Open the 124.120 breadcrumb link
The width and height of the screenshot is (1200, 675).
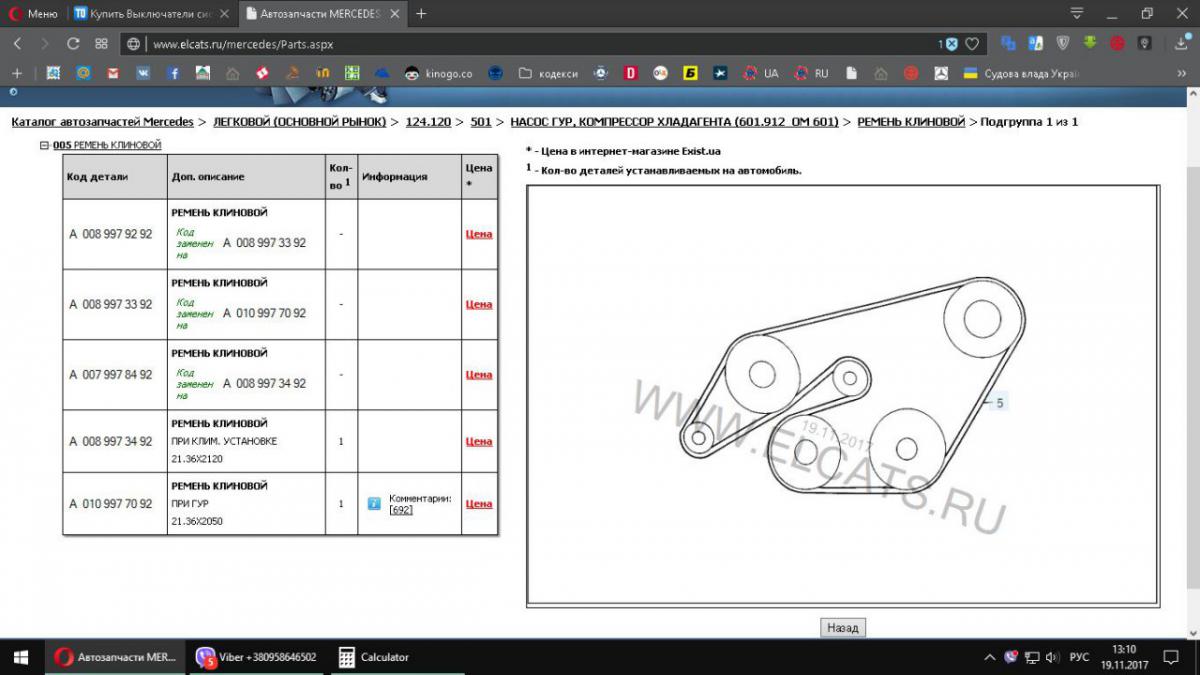click(428, 121)
